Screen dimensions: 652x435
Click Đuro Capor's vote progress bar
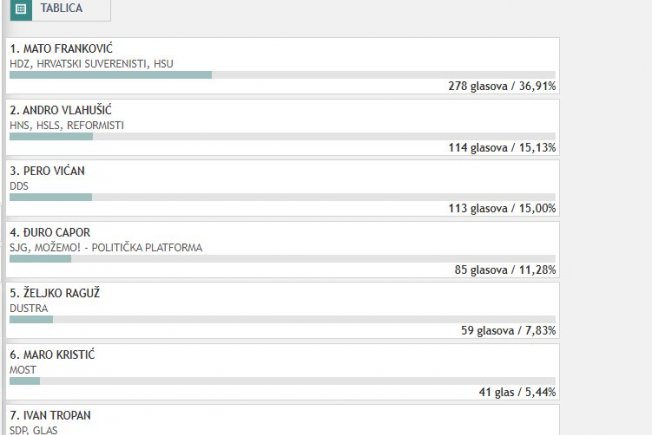282,259
